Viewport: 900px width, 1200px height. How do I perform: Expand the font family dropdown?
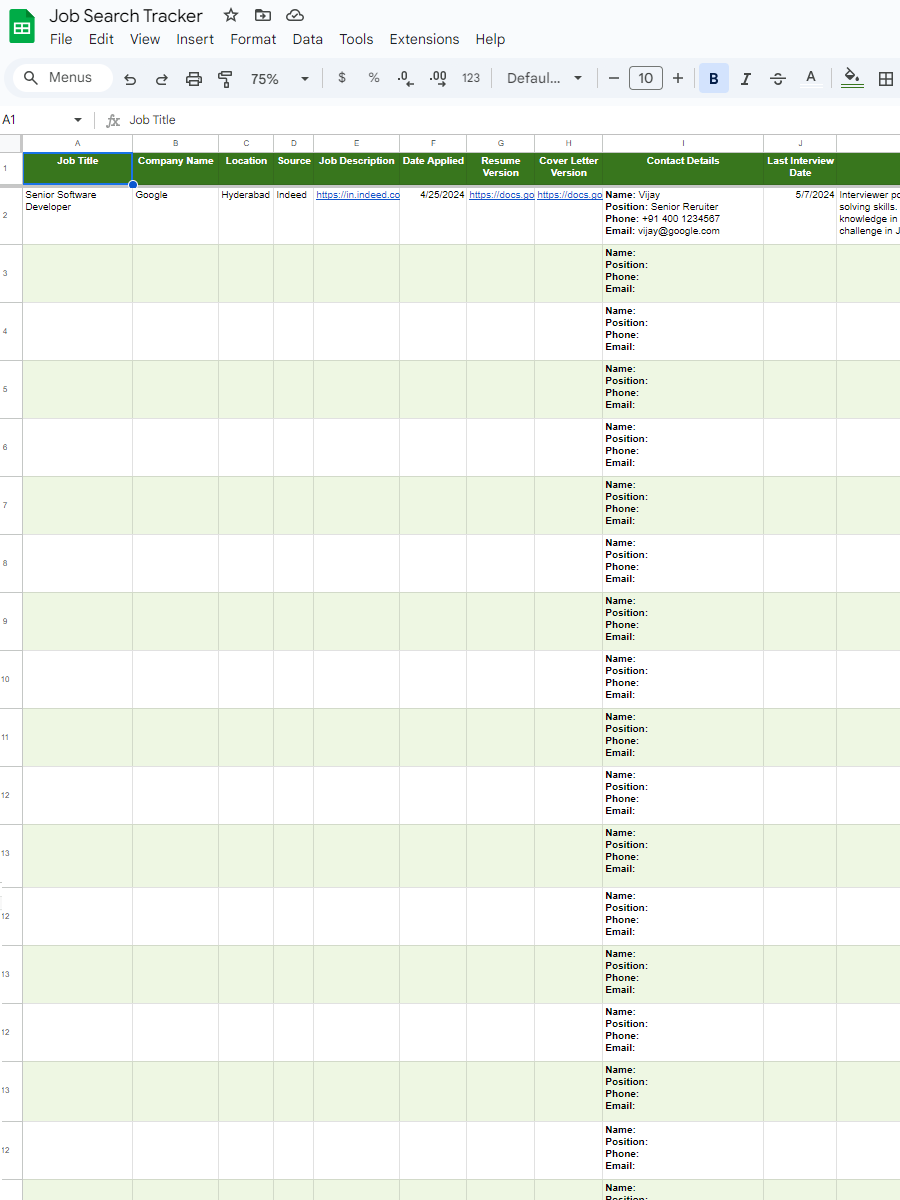pyautogui.click(x=545, y=79)
